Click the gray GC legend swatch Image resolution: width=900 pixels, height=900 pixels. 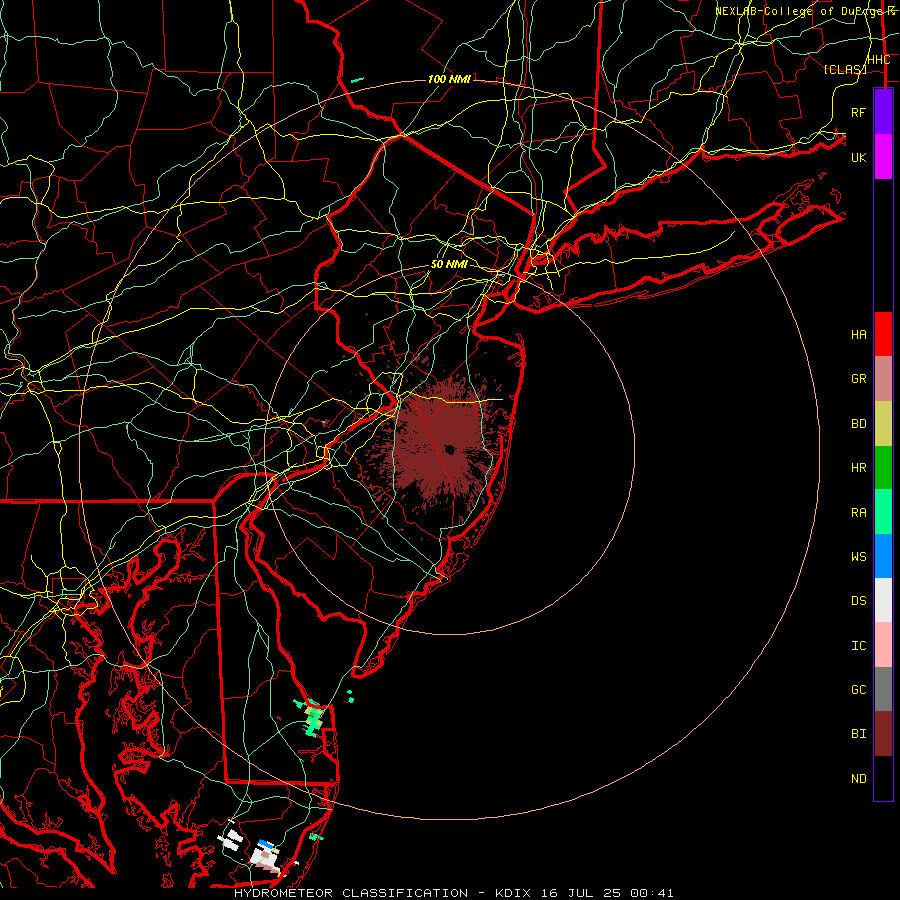[883, 689]
